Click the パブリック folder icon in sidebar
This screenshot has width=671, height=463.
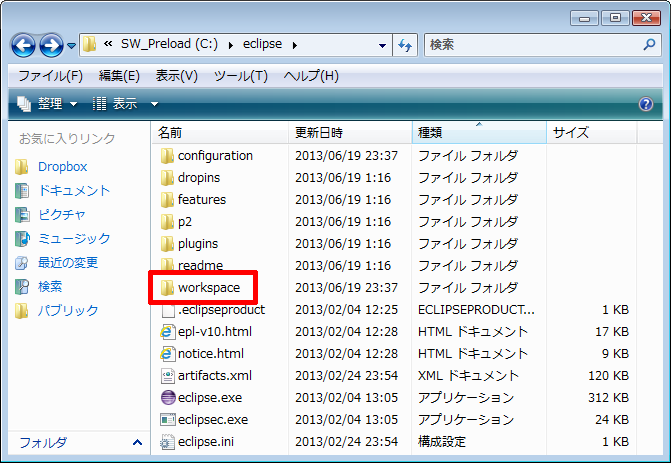[21, 311]
